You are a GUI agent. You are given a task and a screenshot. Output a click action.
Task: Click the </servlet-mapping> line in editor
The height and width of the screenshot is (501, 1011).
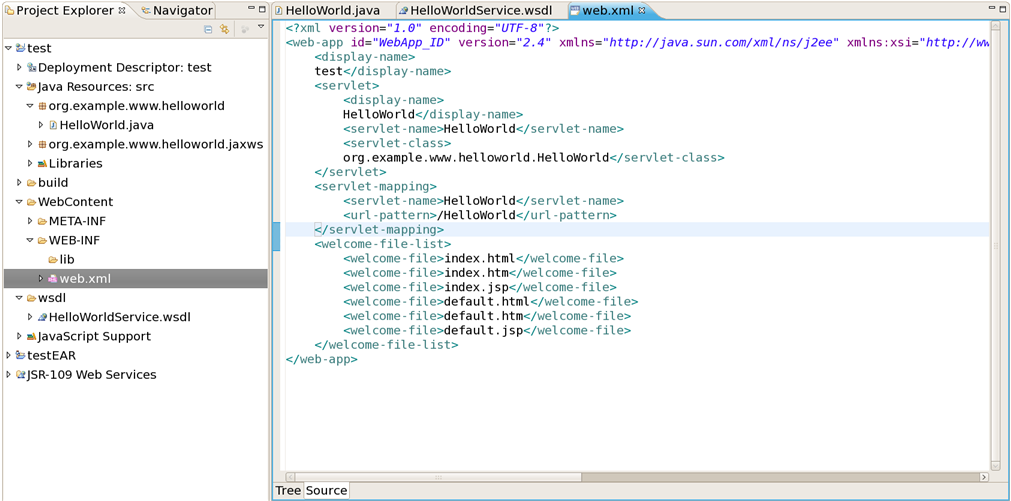point(378,230)
